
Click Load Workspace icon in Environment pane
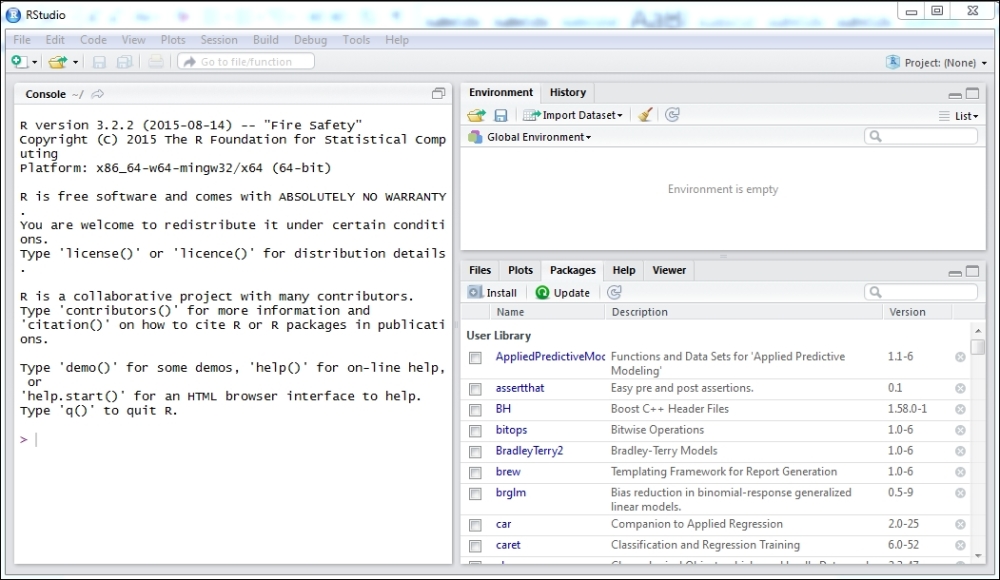[476, 115]
